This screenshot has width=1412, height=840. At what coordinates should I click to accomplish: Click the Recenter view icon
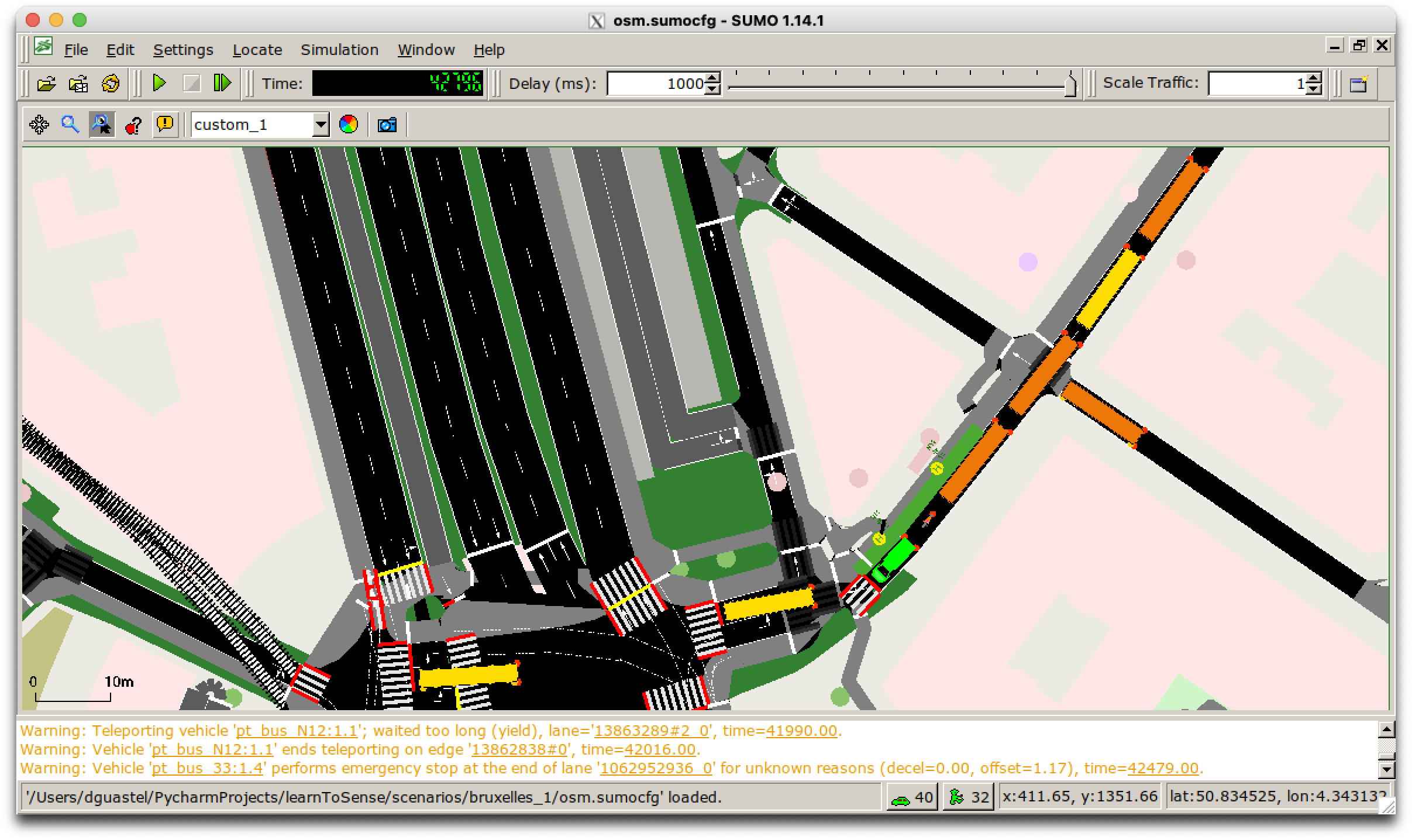39,125
